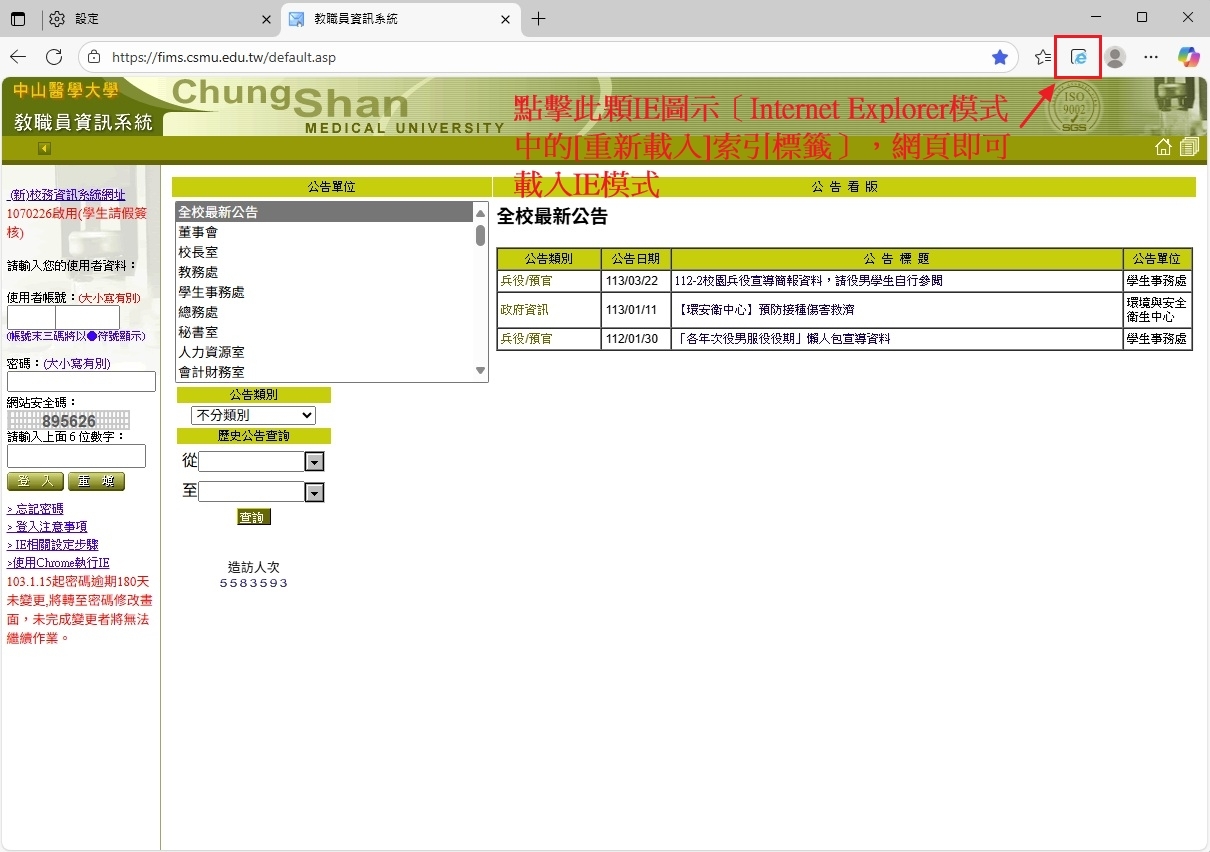Viewport: 1210px width, 852px height.
Task: Collapse sidebar with the left arrow icon
Action: pos(44,149)
